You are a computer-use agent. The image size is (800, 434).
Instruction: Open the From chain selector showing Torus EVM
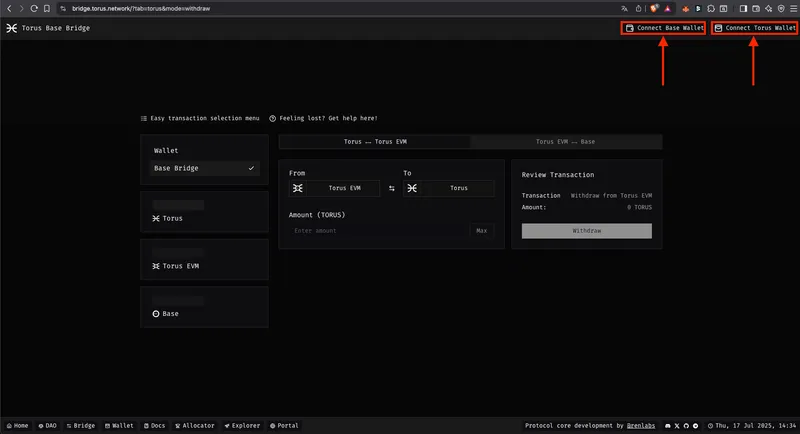tap(335, 188)
